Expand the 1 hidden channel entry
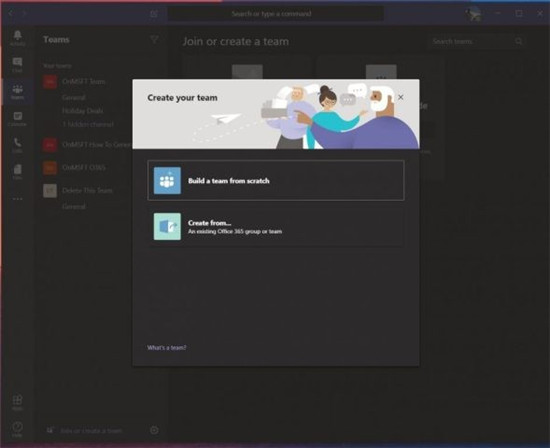Image resolution: width=550 pixels, height=448 pixels. tap(88, 124)
